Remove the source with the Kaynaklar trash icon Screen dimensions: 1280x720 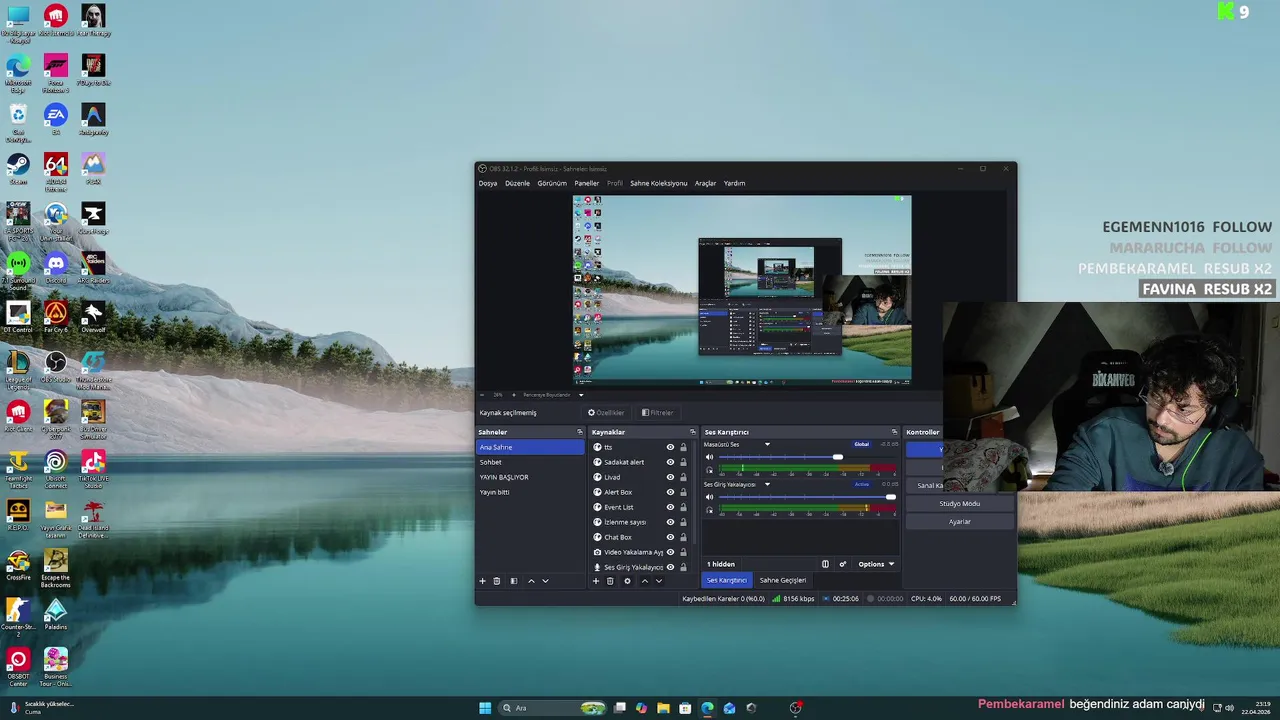pyautogui.click(x=610, y=581)
